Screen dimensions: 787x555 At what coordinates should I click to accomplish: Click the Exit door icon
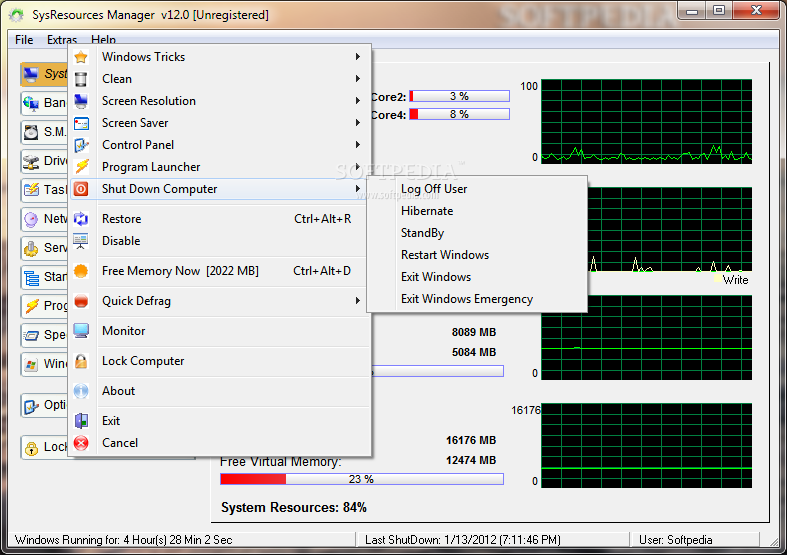click(81, 421)
